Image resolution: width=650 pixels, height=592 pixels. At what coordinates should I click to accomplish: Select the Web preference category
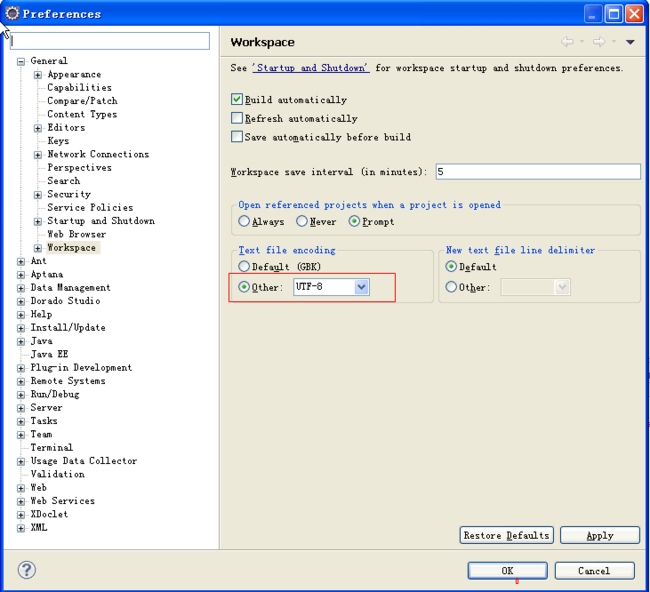[x=39, y=488]
